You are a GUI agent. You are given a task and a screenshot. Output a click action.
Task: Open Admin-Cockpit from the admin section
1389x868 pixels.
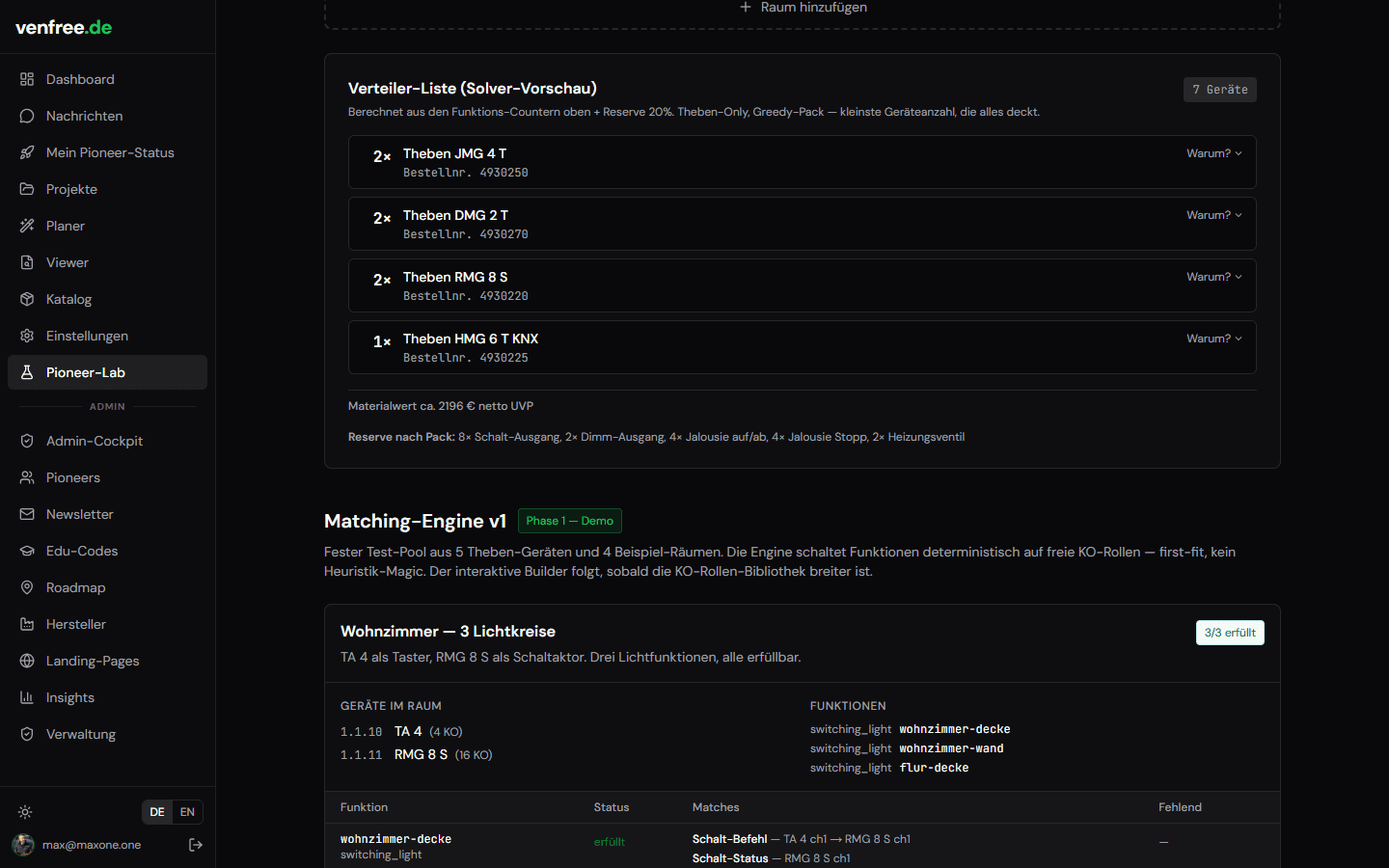pos(107,441)
